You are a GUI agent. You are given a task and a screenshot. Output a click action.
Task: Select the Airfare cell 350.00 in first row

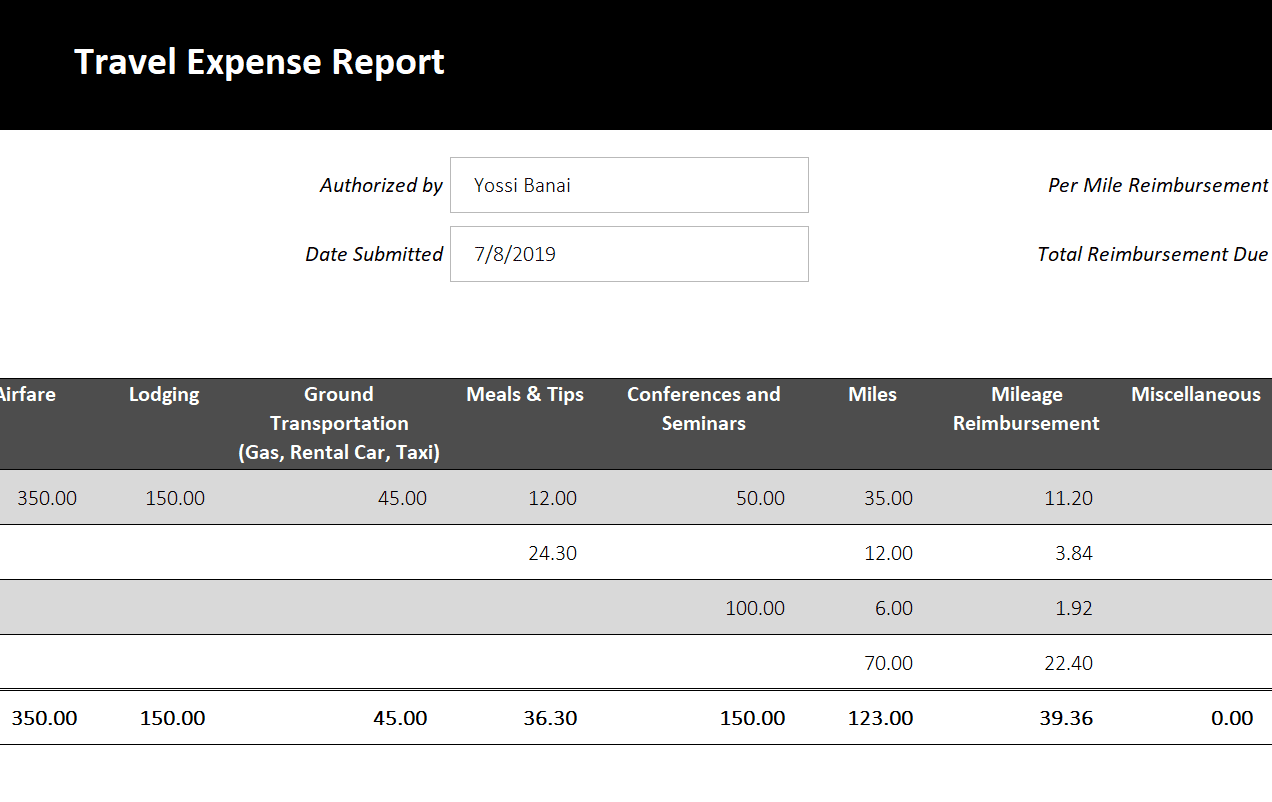[47, 498]
